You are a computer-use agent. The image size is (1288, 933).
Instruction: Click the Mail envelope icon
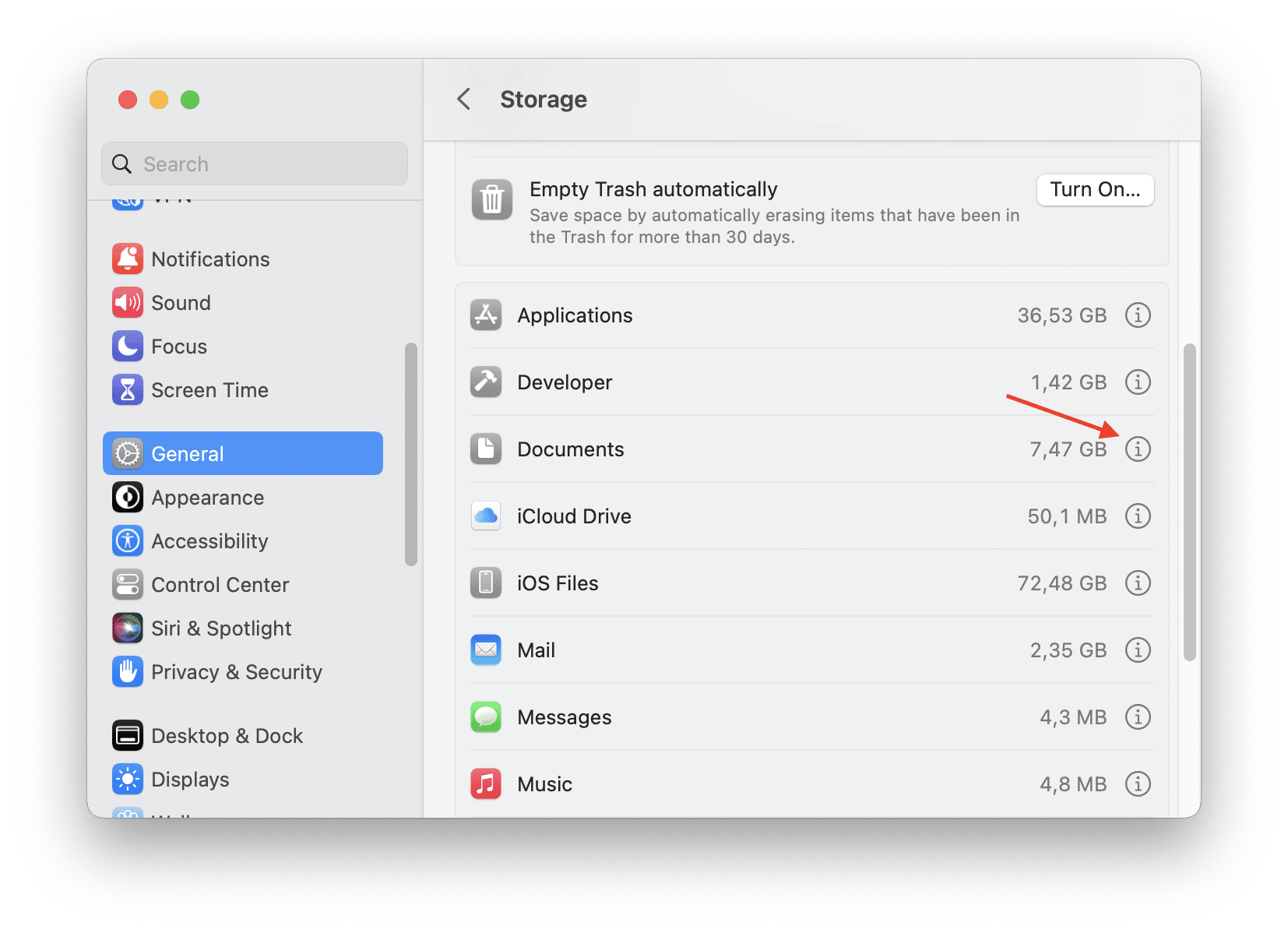(x=485, y=650)
